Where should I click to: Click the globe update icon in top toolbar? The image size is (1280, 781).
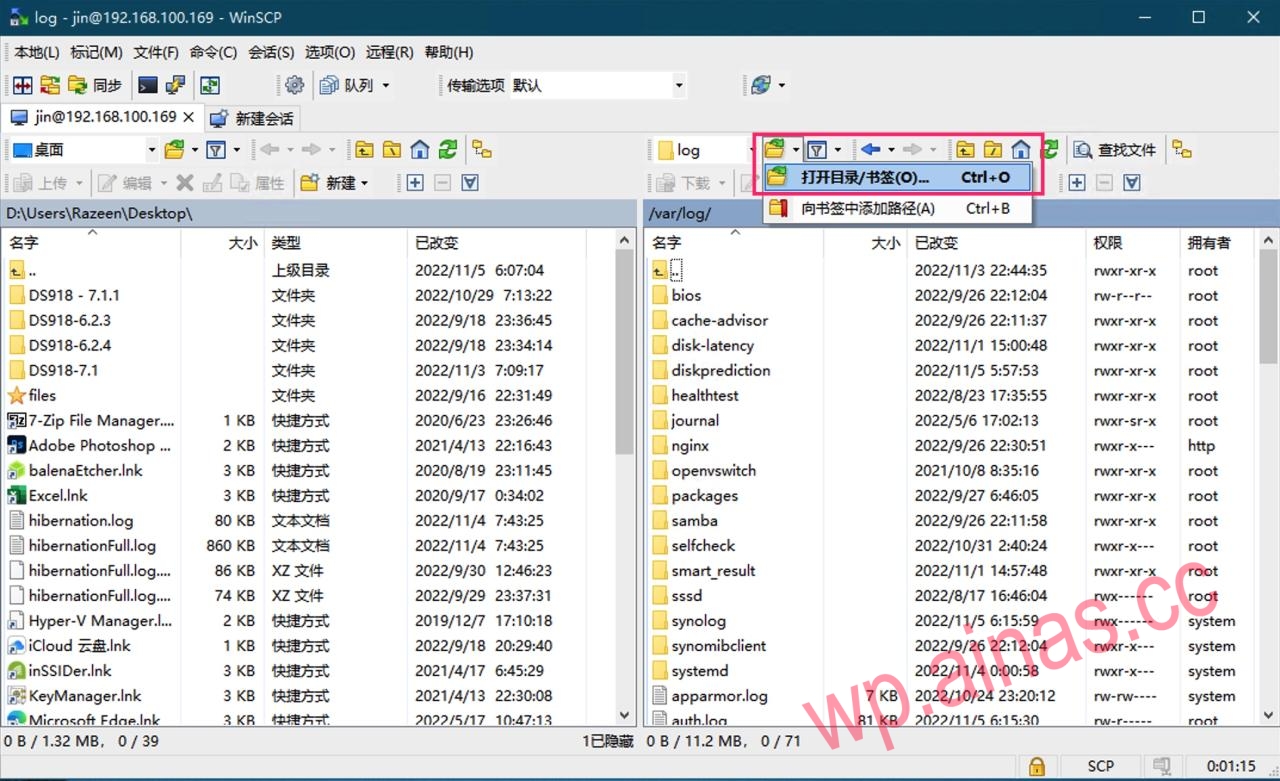(x=761, y=85)
